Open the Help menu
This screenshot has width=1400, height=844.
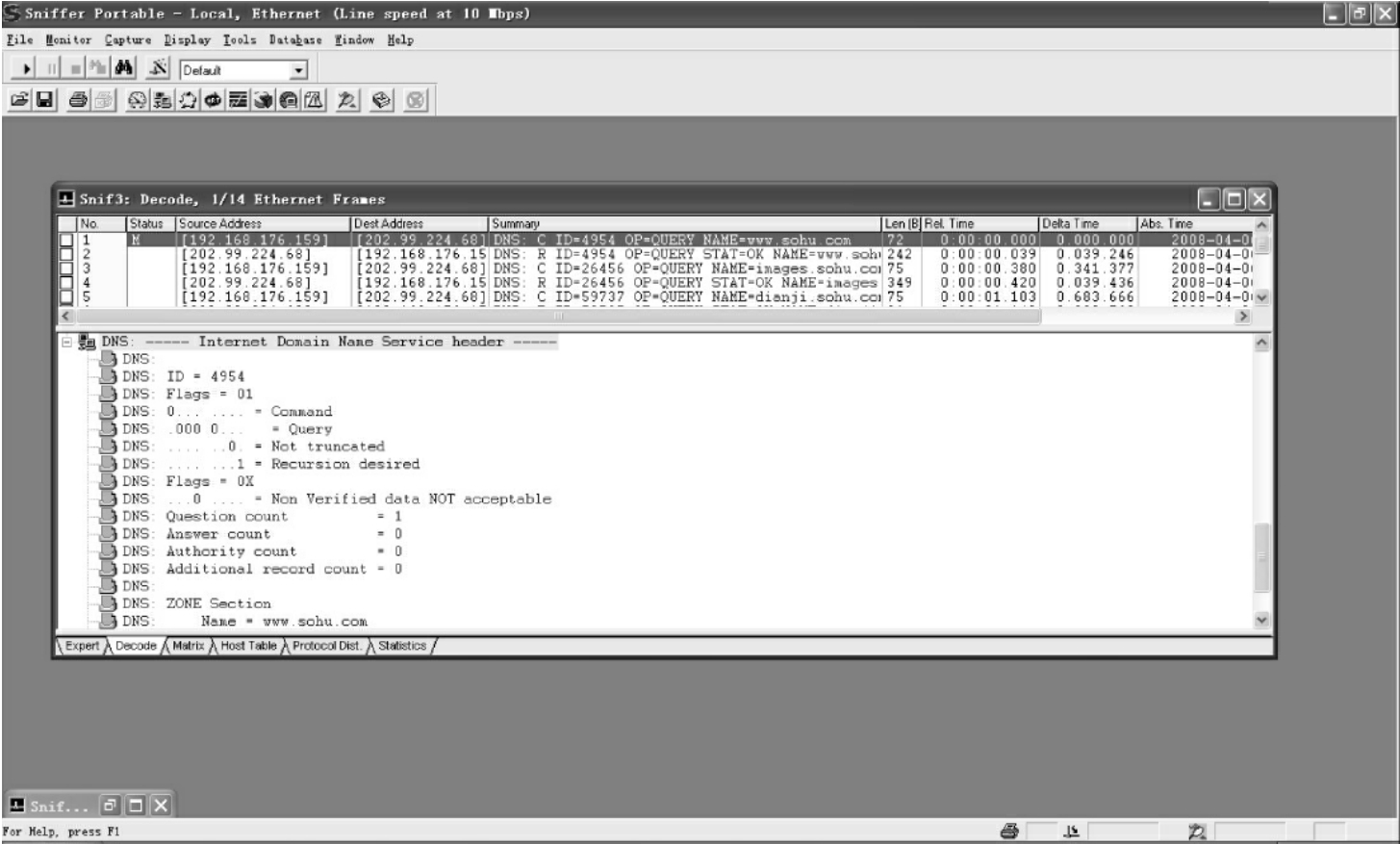(x=400, y=39)
